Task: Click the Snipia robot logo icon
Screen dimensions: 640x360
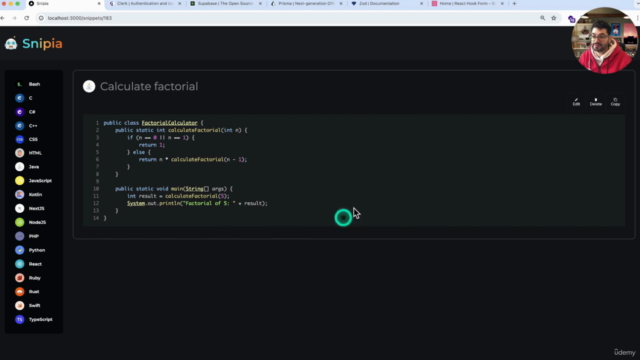Action: coord(11,43)
